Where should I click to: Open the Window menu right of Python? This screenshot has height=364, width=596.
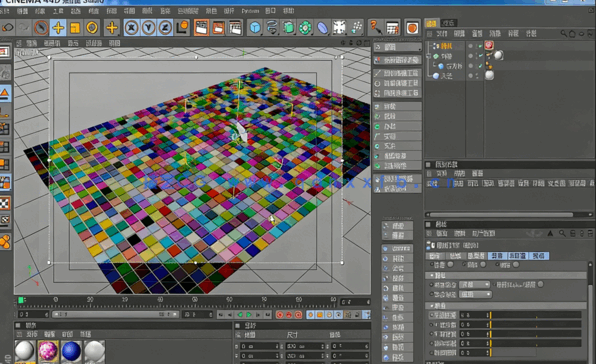(270, 11)
